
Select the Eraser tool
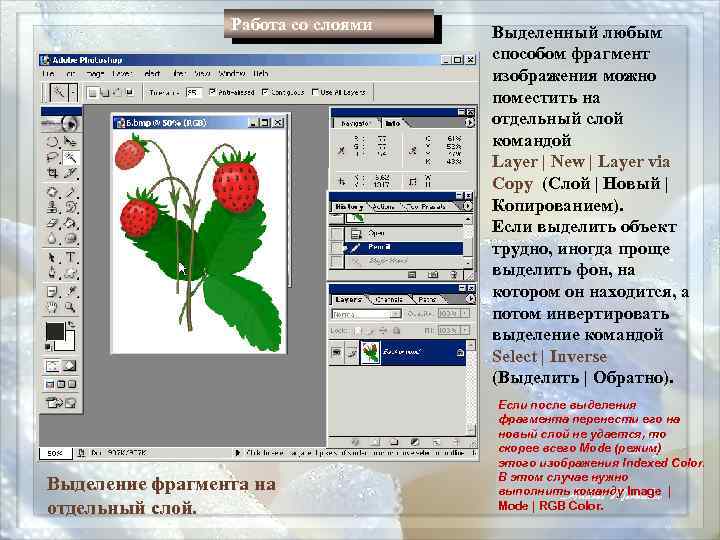coord(52,223)
